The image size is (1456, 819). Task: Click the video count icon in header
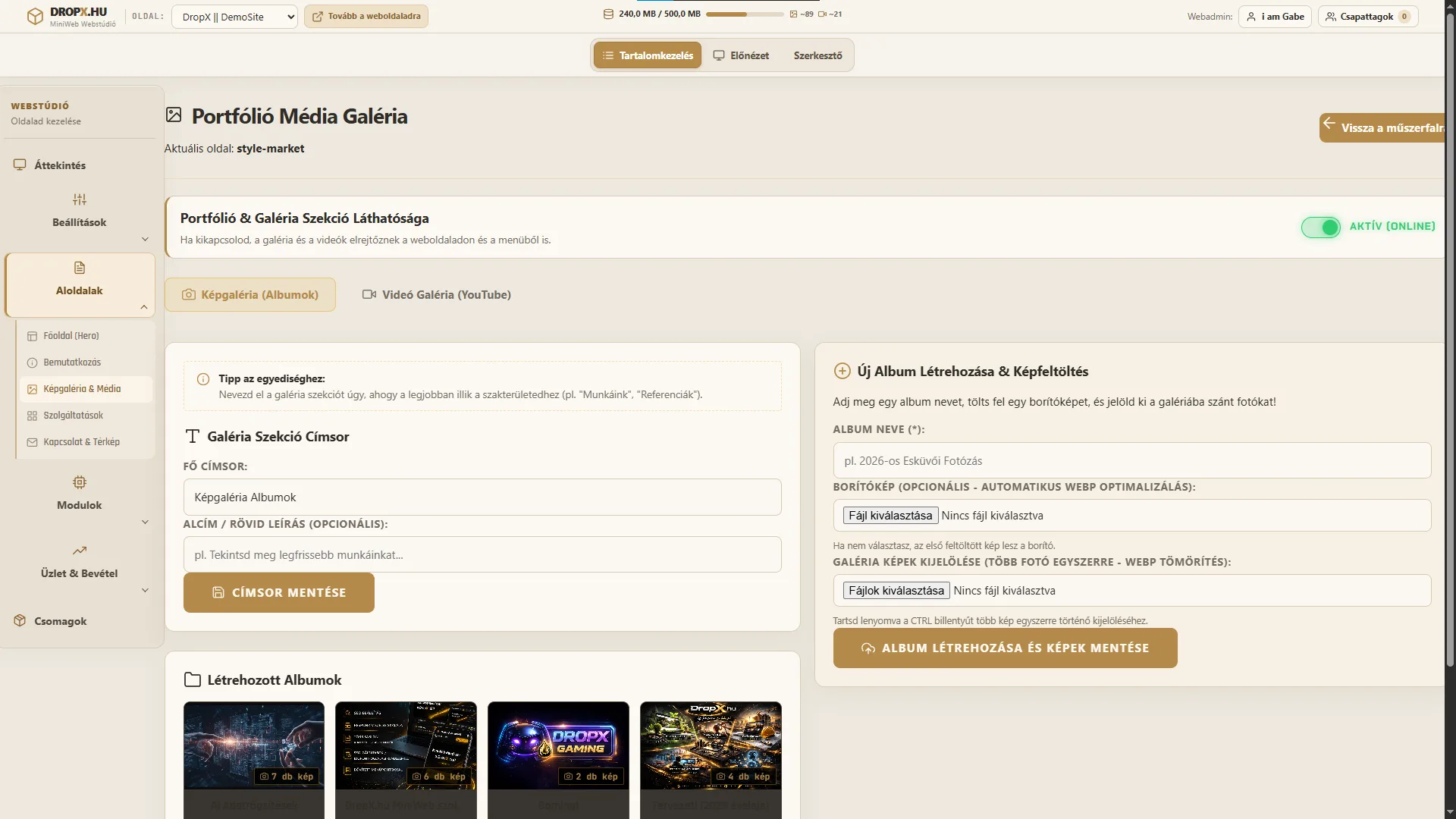(822, 14)
